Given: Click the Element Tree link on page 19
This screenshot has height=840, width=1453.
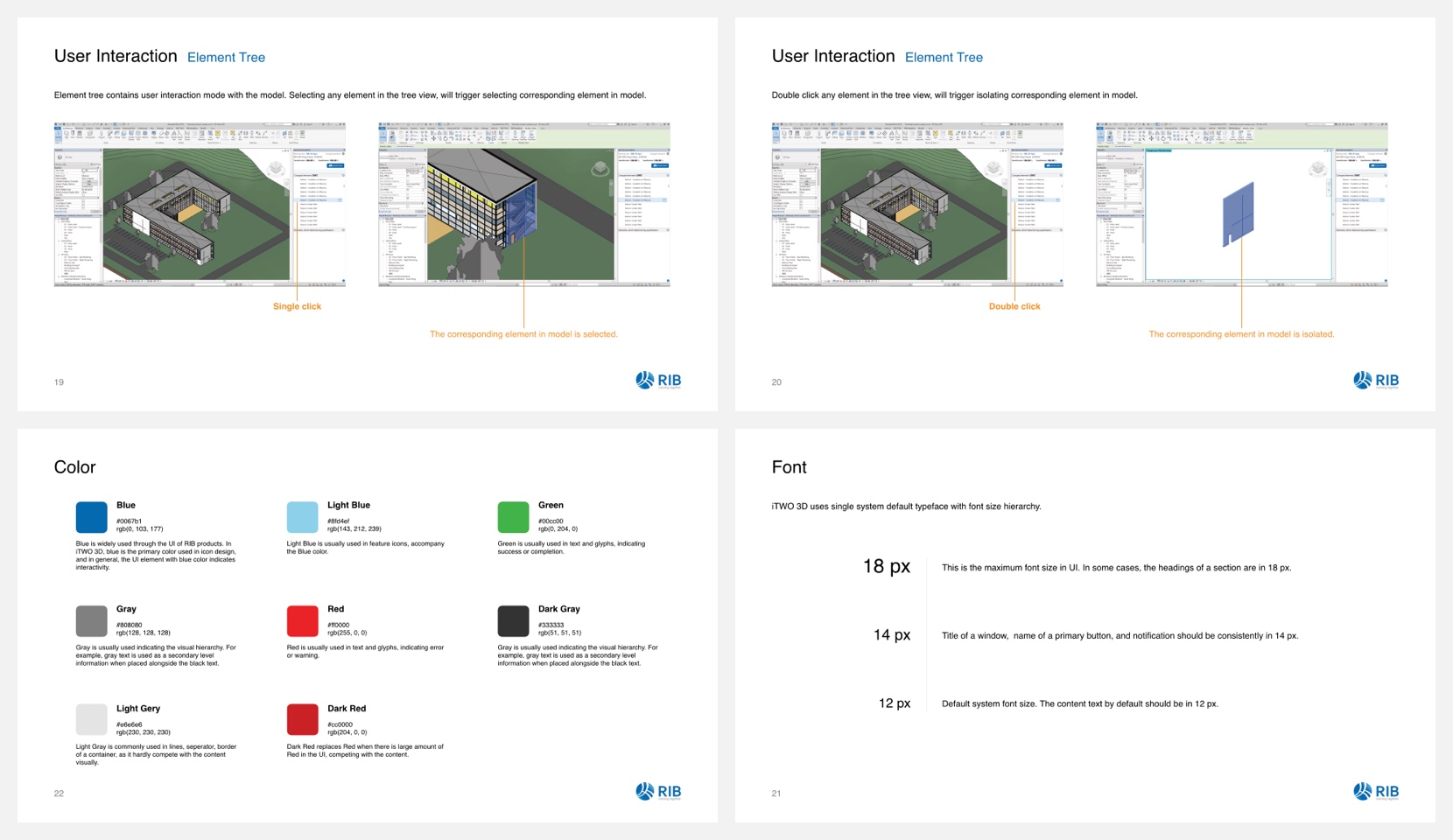Looking at the screenshot, I should click(226, 58).
